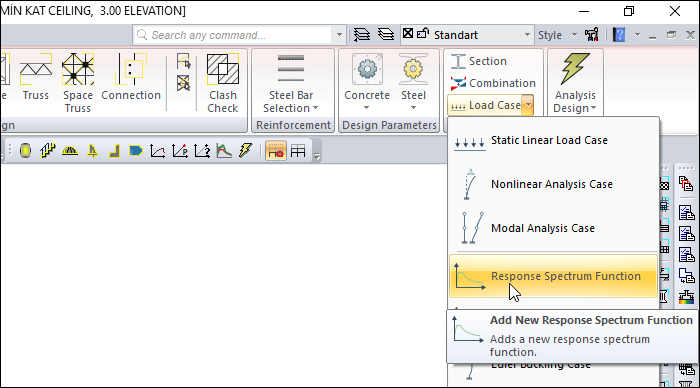Click the Combination button
The width and height of the screenshot is (700, 388).
(x=493, y=83)
